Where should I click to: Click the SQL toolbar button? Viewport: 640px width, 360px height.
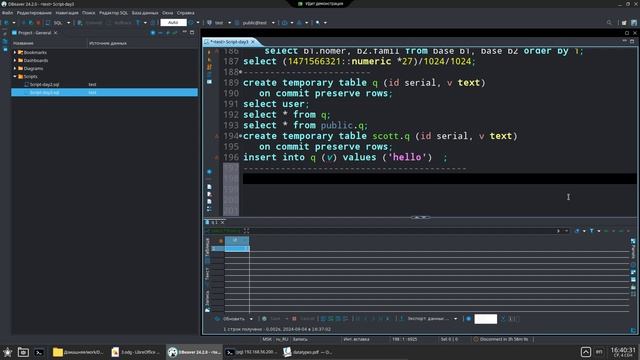point(55,23)
